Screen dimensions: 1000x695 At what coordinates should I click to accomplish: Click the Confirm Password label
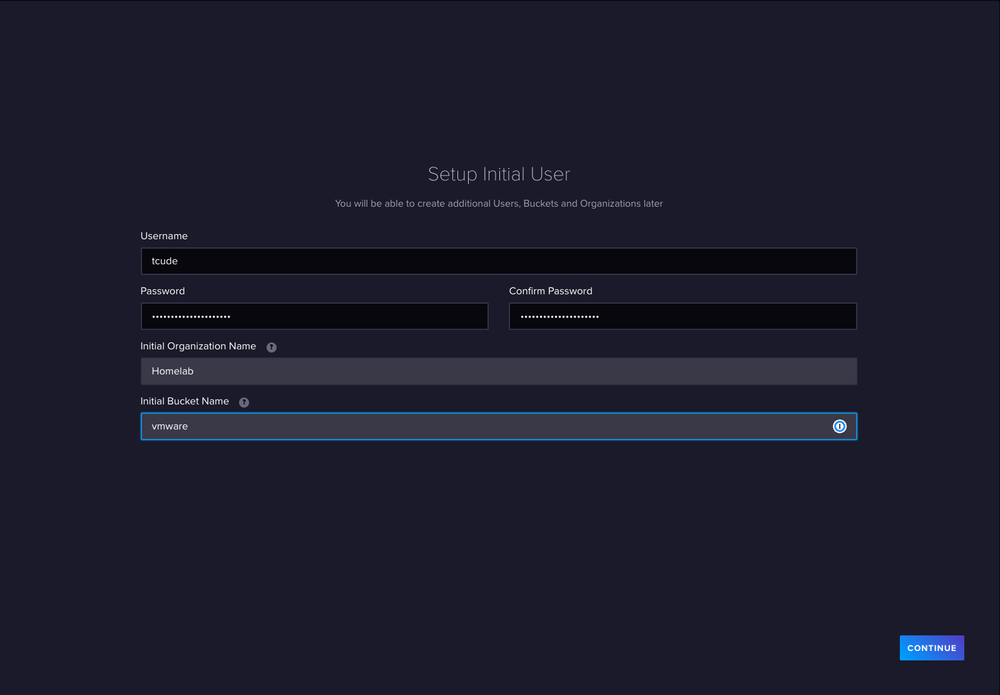[x=550, y=291]
